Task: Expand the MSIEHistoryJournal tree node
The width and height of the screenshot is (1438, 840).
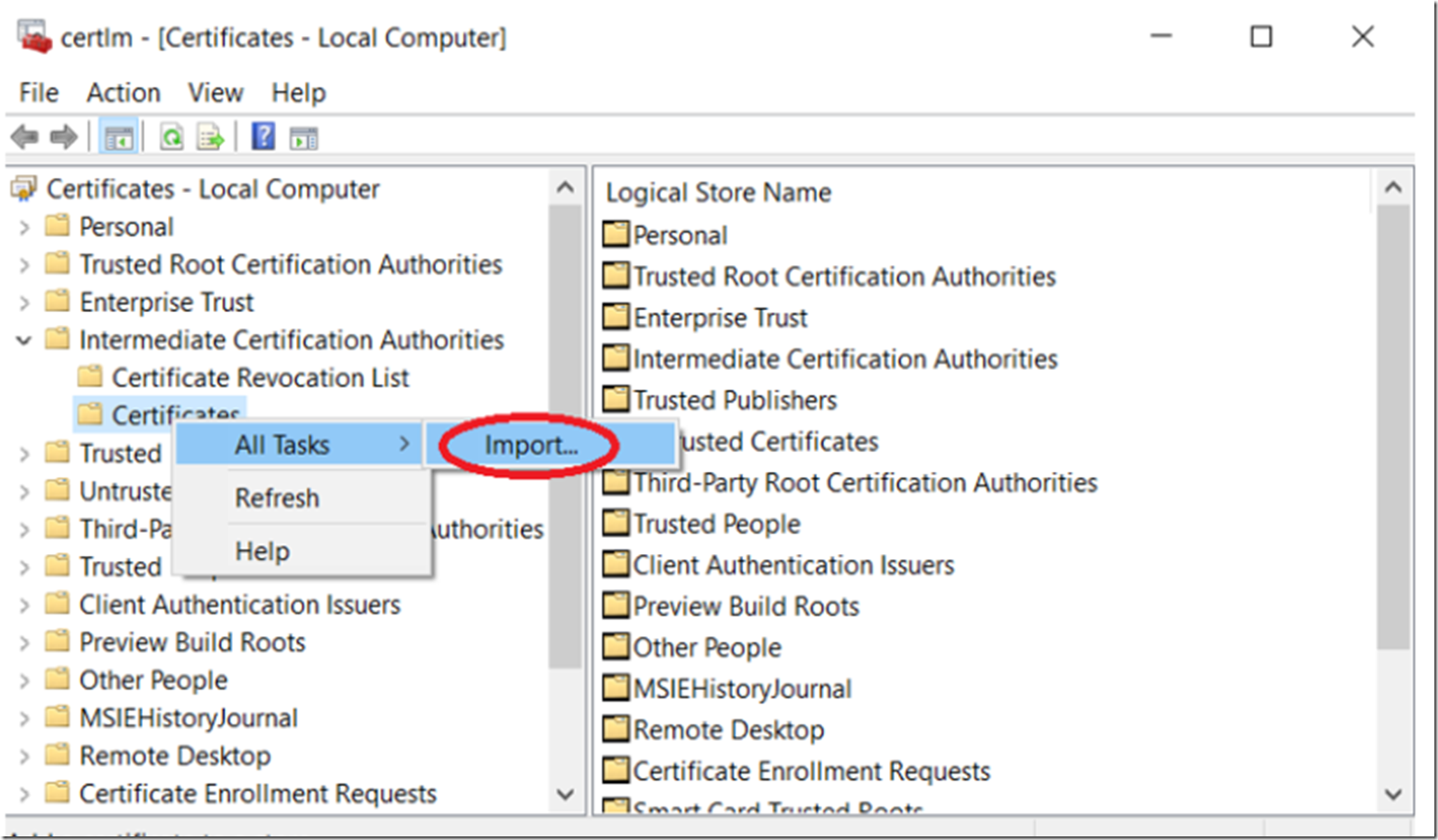Action: 24,719
